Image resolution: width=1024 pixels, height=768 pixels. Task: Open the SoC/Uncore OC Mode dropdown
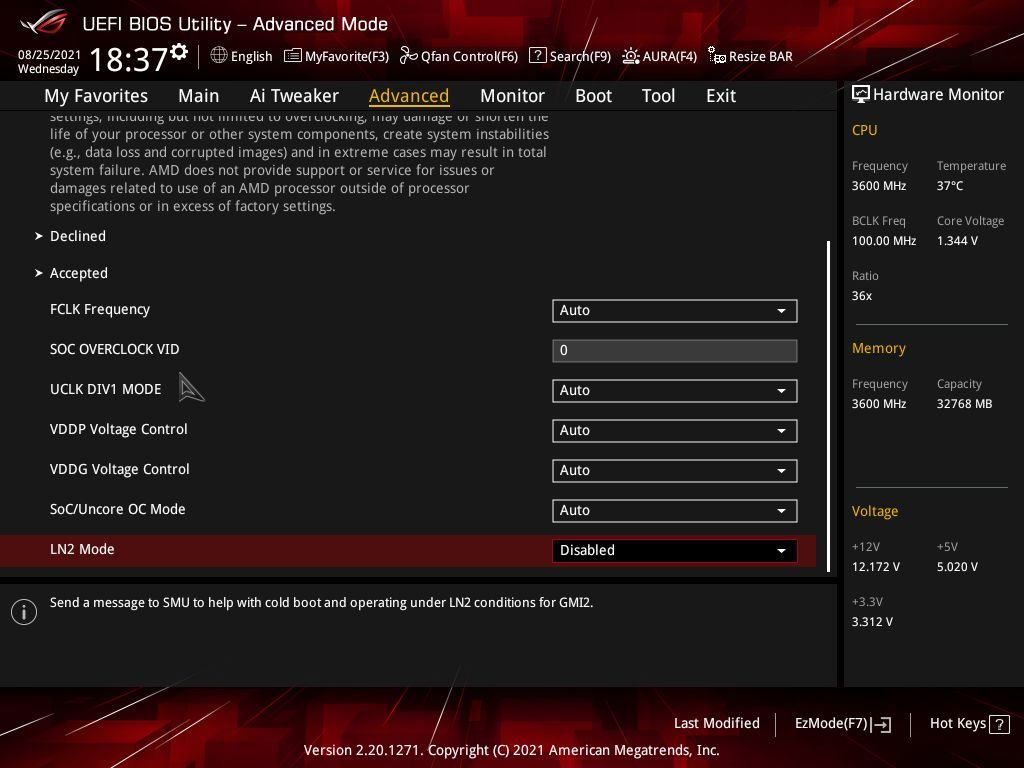pos(675,511)
